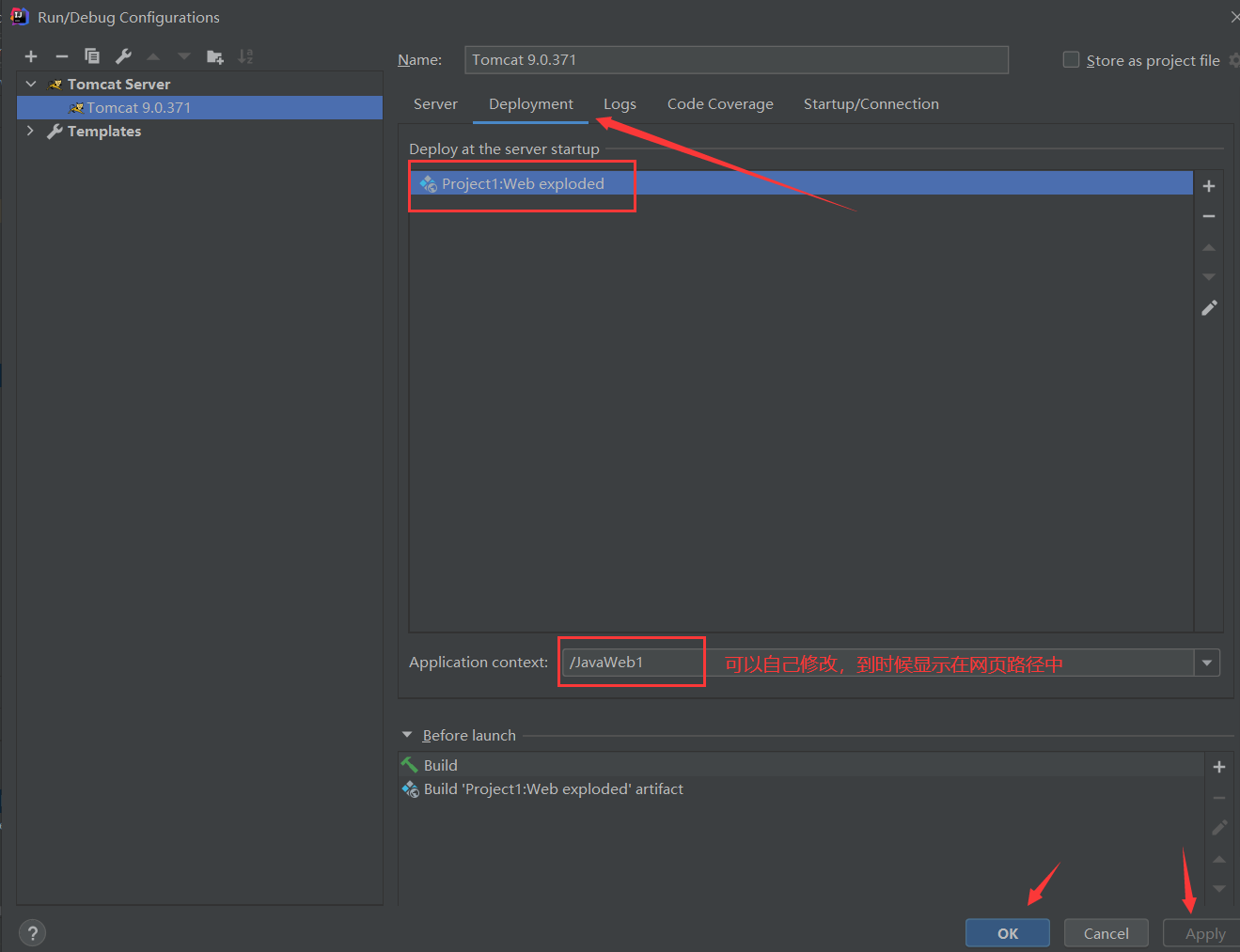The image size is (1240, 952).
Task: Create new configuration folder
Action: click(215, 56)
